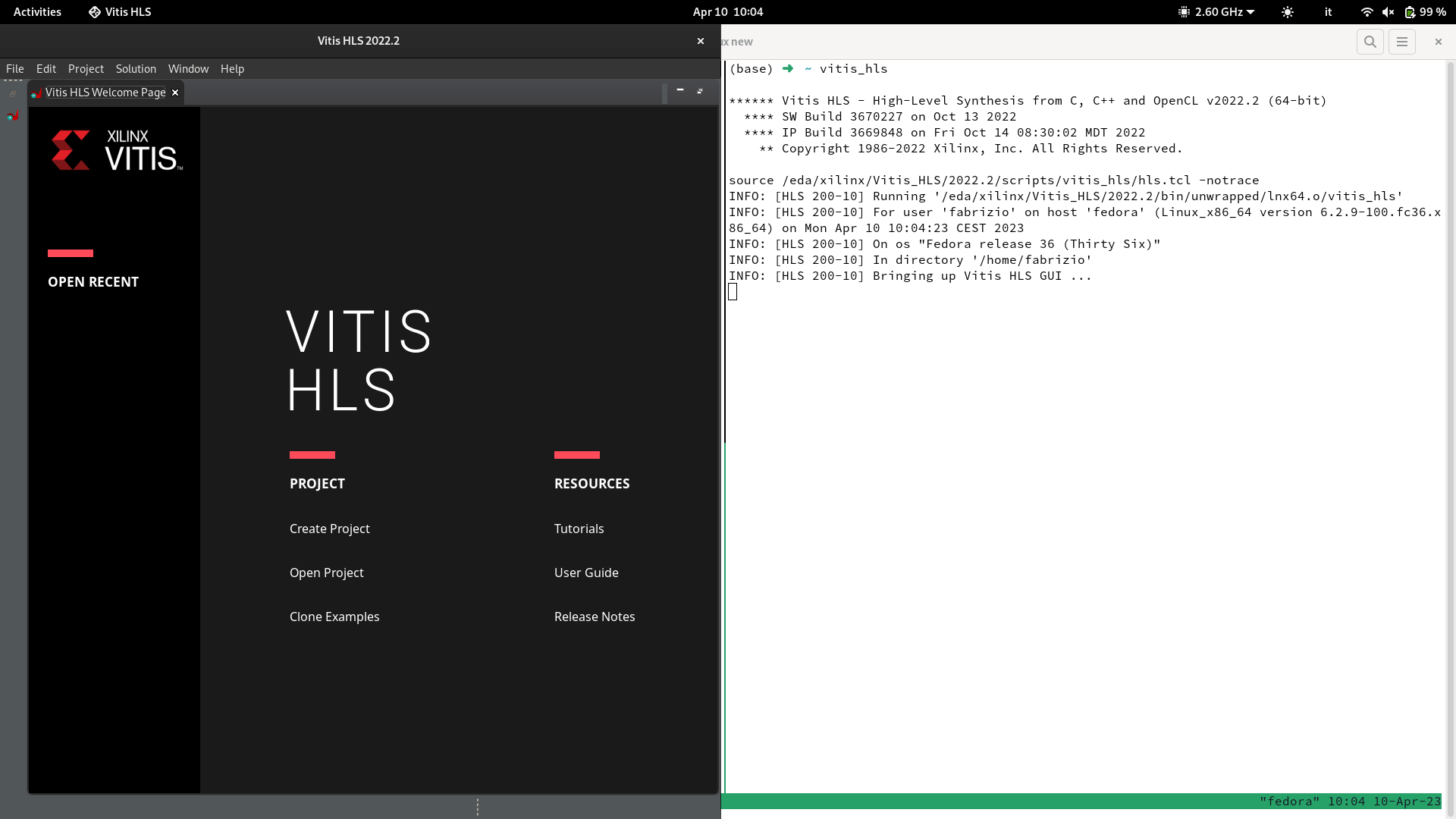Viewport: 1456px width, 819px height.
Task: Click the 'it' keyboard layout indicator
Action: 1328,12
